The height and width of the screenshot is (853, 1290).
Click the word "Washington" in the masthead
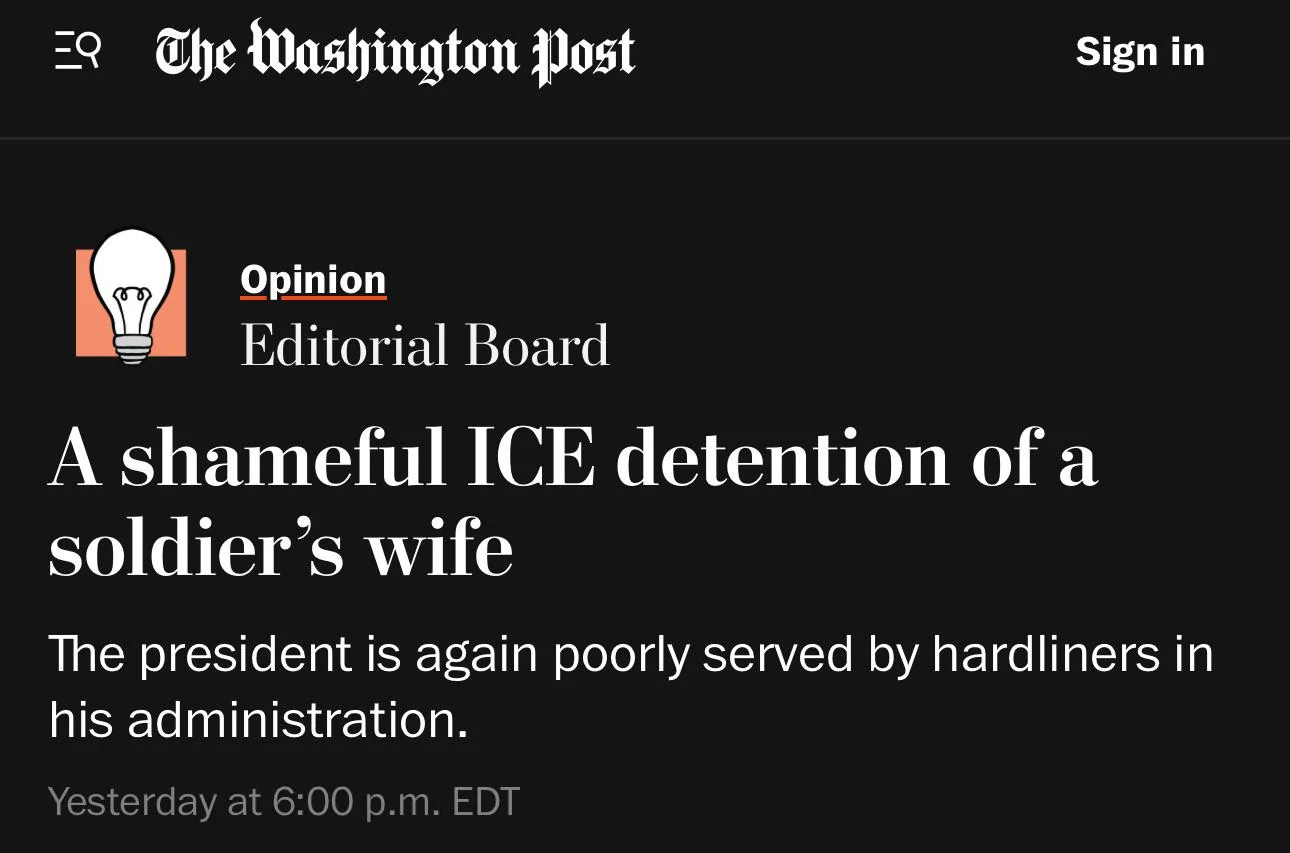(386, 52)
